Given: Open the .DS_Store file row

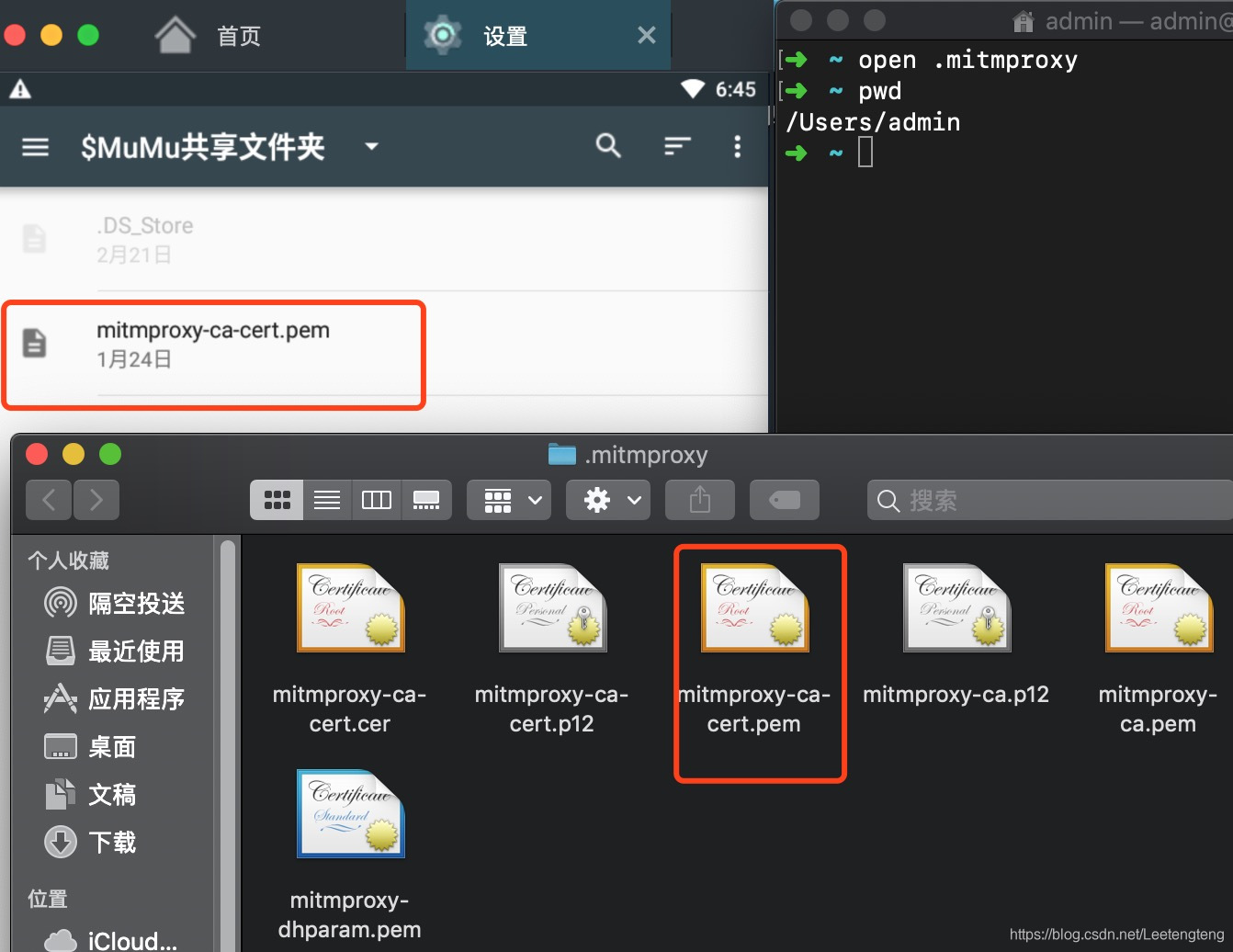Looking at the screenshot, I should [384, 239].
